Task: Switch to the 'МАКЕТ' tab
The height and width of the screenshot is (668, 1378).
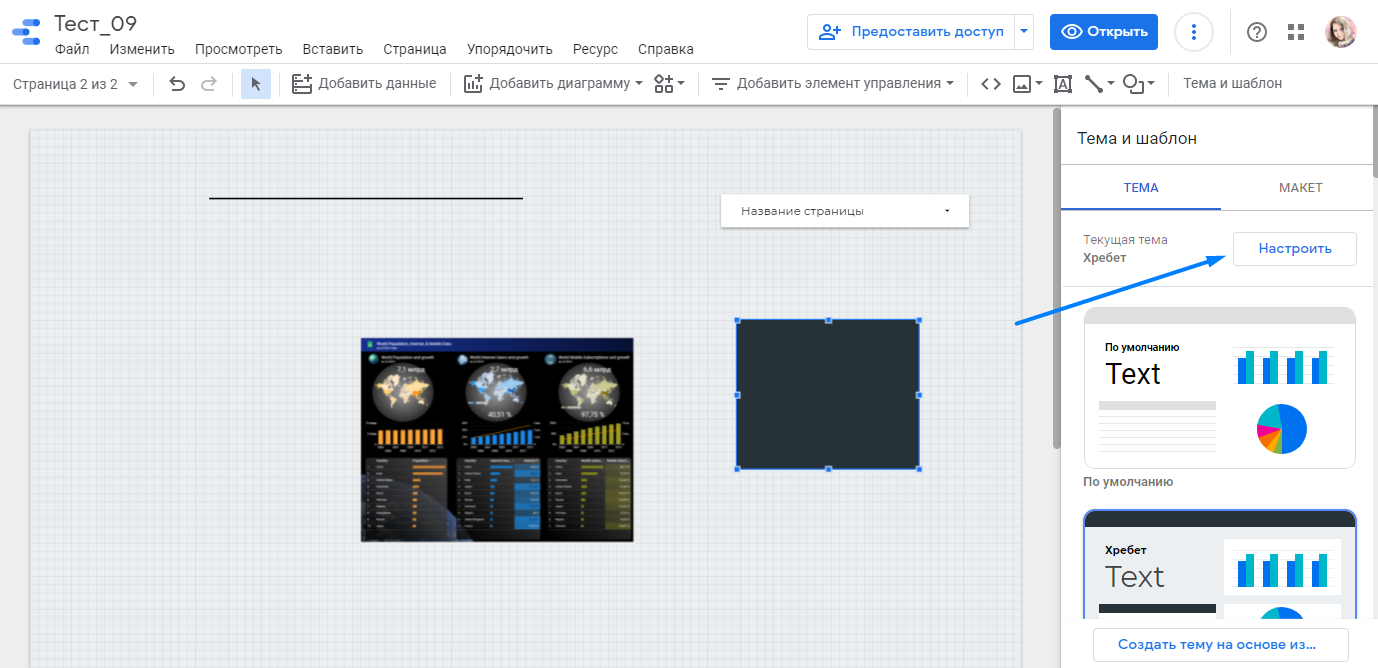Action: (1300, 188)
